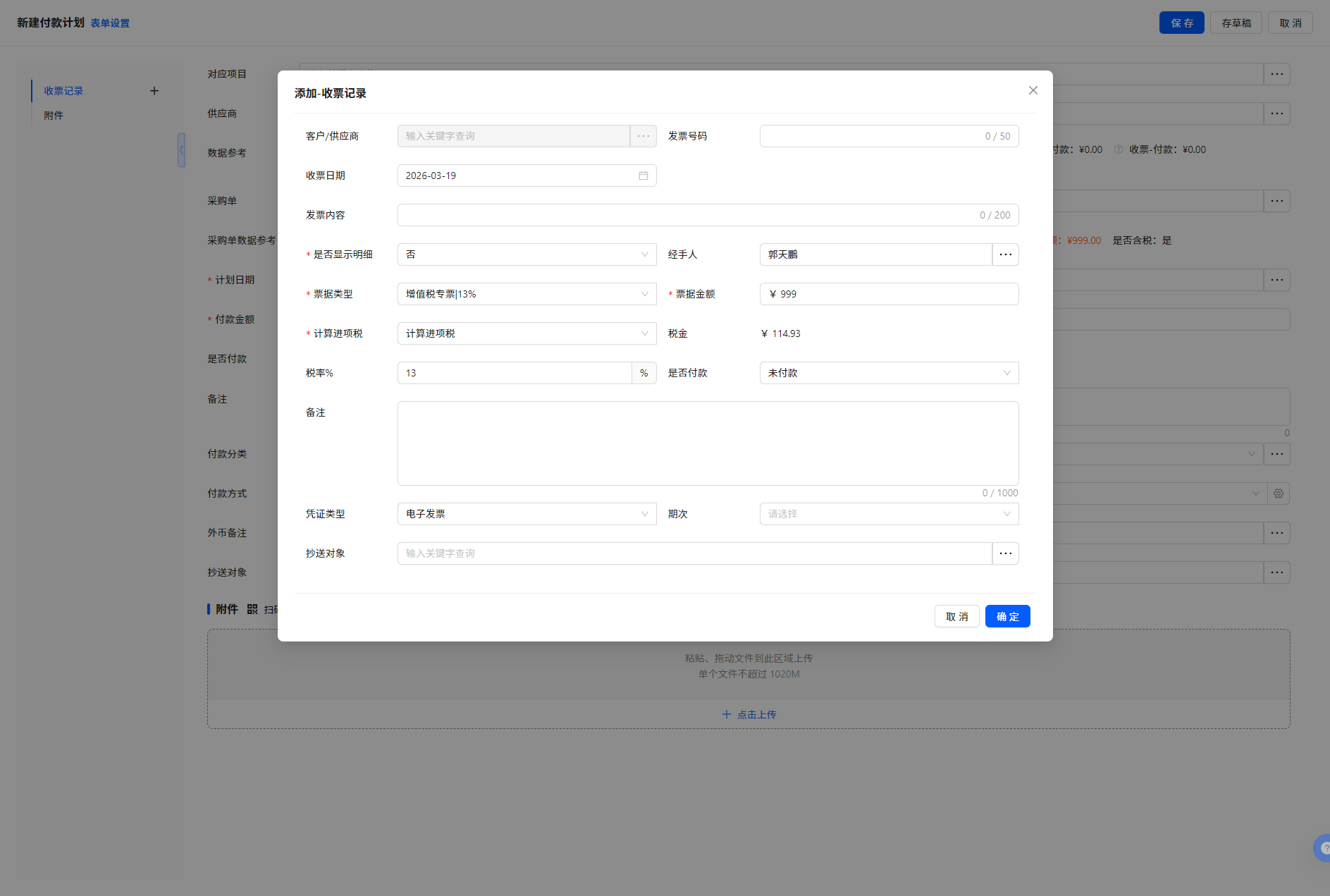Open the 票据类型 dropdown
This screenshot has height=896, width=1330.
(x=527, y=294)
